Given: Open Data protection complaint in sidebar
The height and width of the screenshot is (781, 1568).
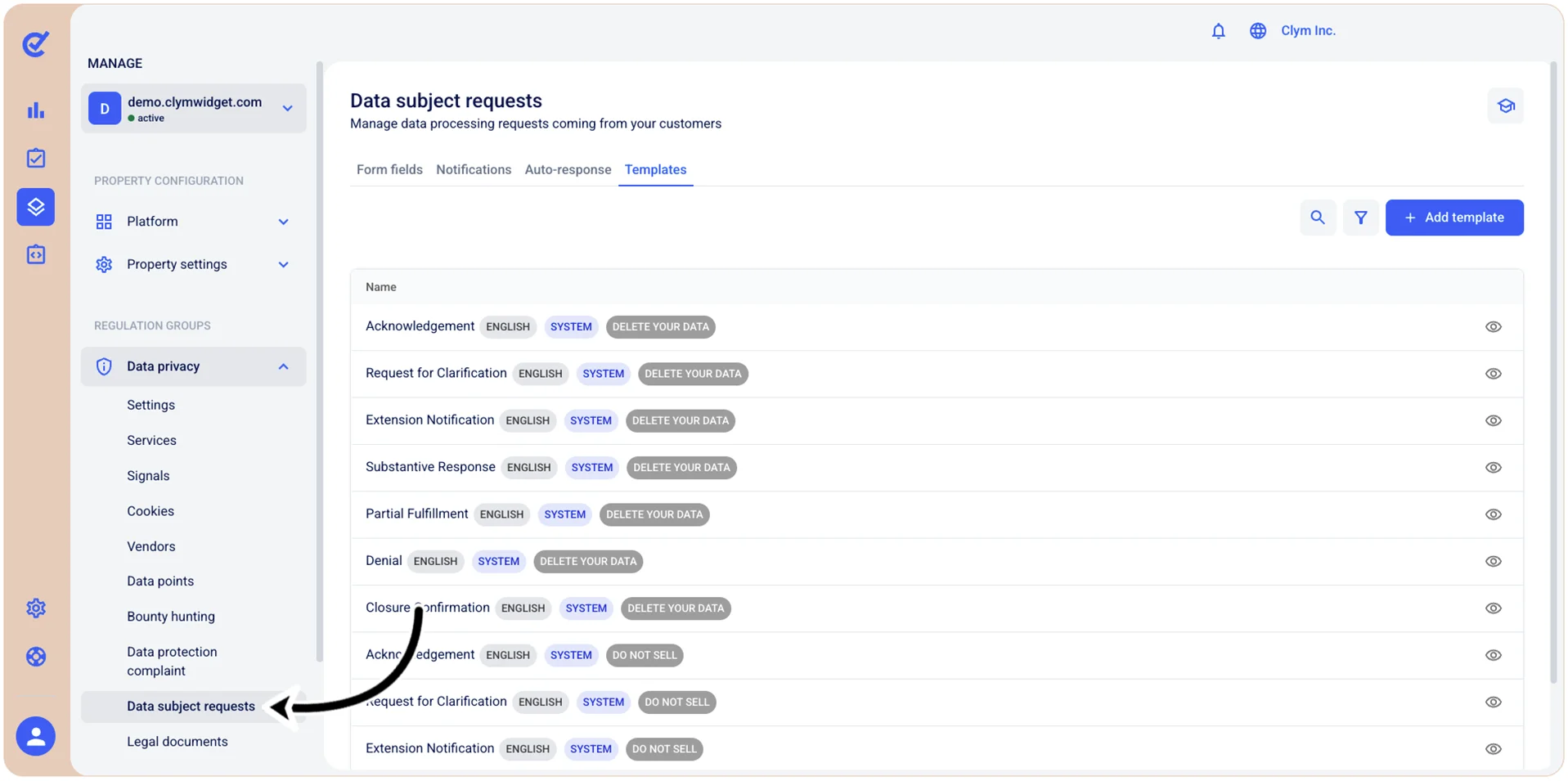Looking at the screenshot, I should (x=172, y=661).
